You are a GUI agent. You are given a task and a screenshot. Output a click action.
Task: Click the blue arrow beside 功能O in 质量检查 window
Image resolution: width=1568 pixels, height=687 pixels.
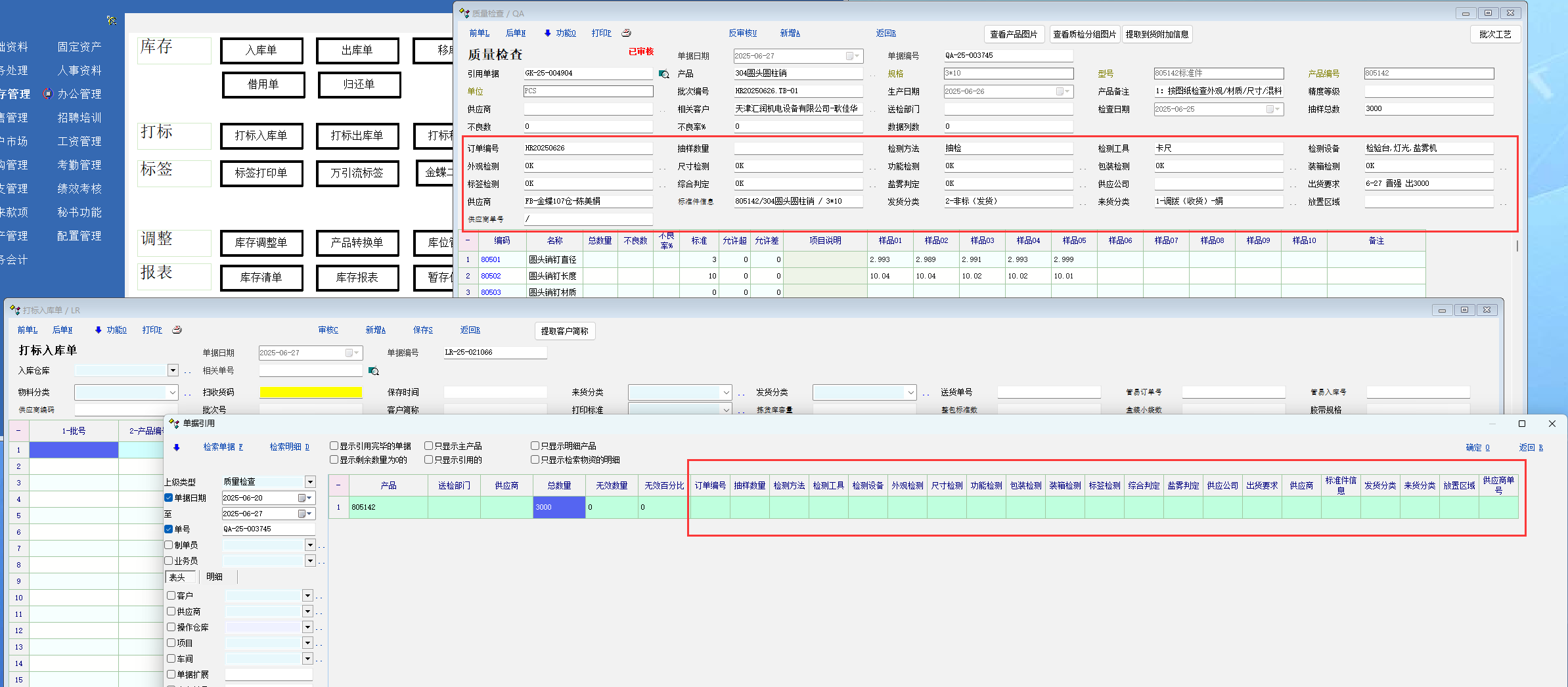coord(547,33)
